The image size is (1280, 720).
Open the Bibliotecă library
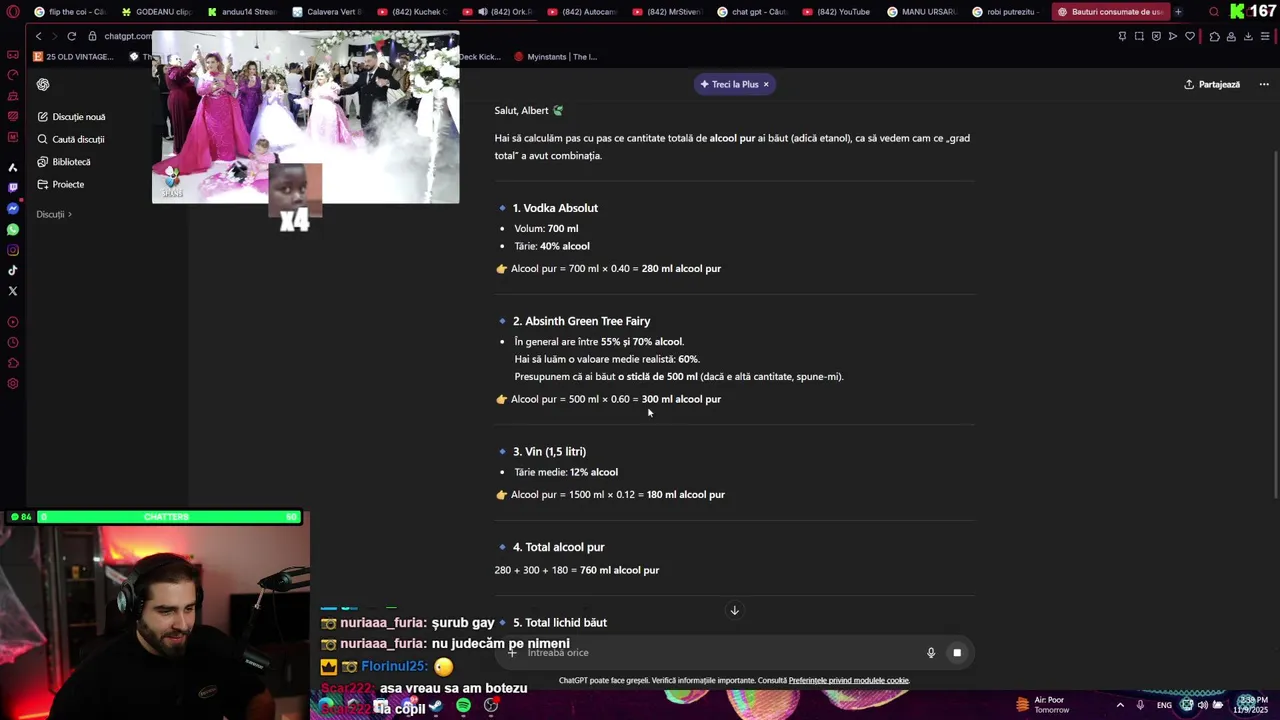64,162
